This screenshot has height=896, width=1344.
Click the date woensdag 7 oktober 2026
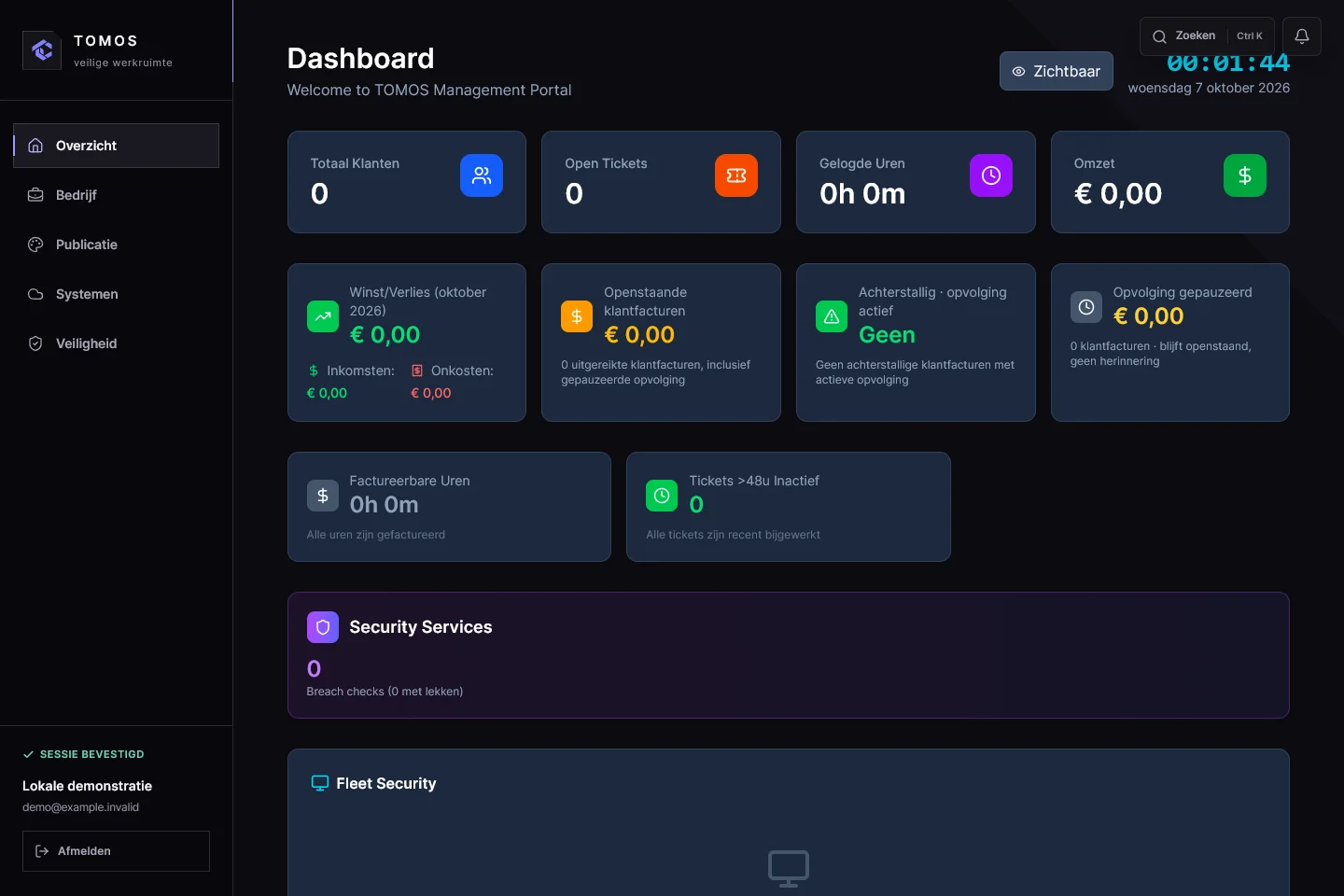click(1209, 88)
